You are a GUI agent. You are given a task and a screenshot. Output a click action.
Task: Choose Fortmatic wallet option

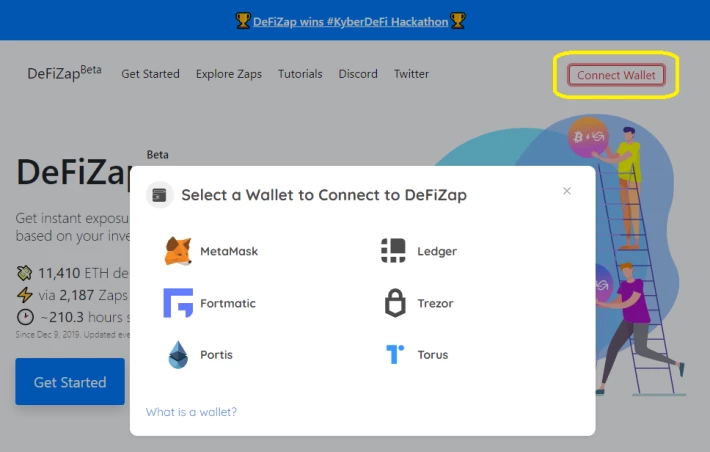[x=210, y=303]
